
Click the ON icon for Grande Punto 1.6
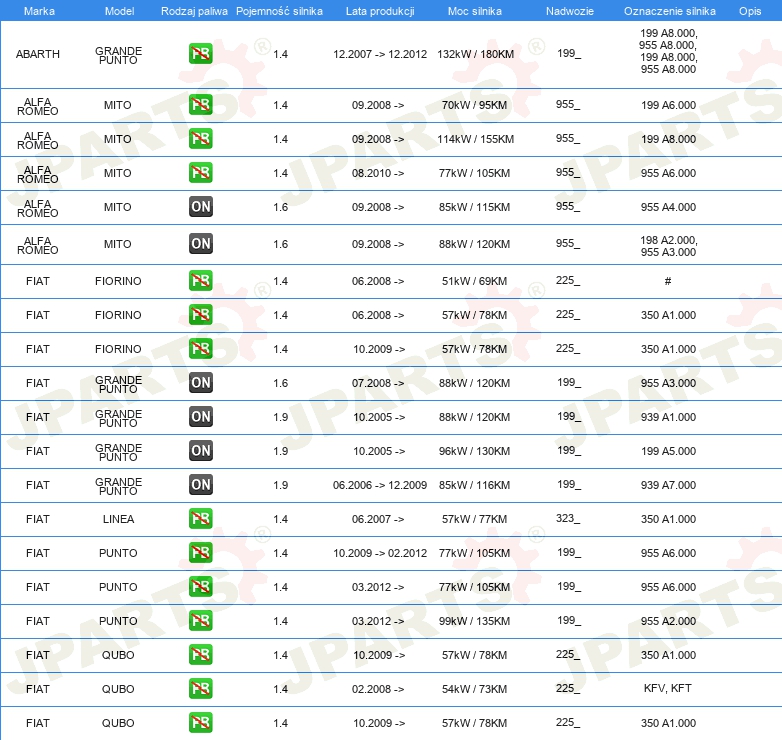tap(200, 382)
